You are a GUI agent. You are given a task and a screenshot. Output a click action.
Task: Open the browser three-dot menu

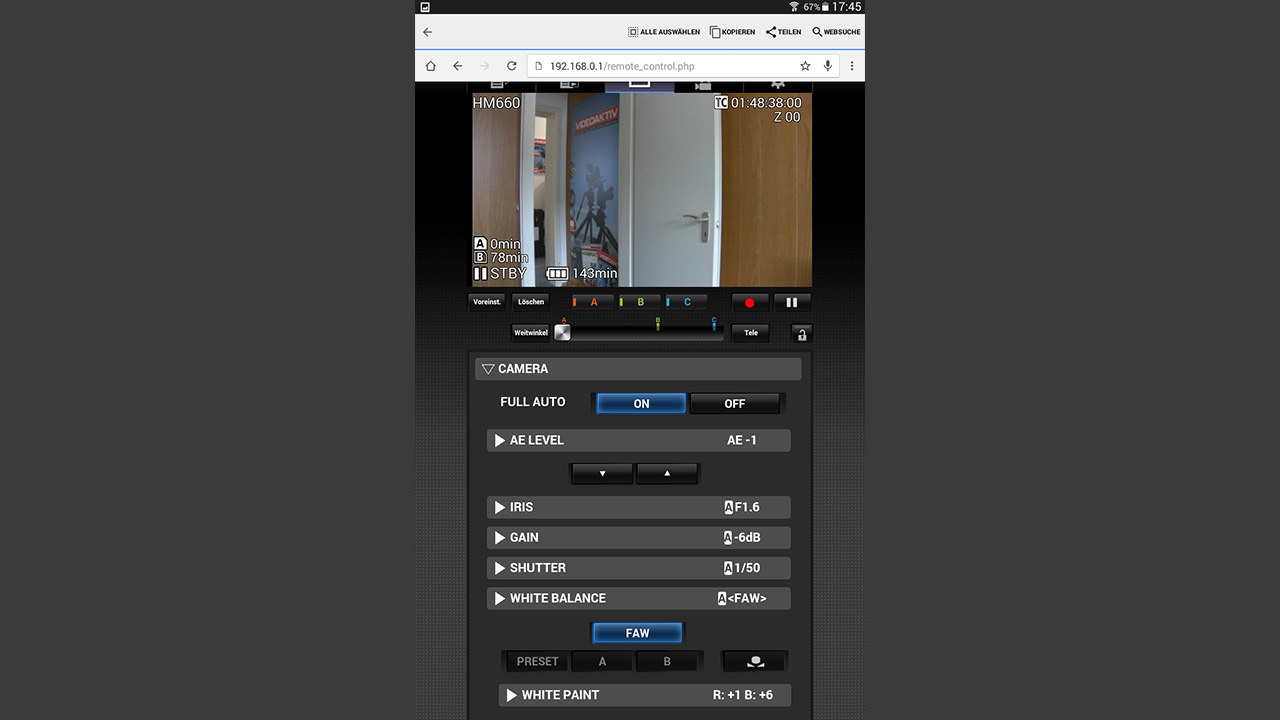[852, 66]
